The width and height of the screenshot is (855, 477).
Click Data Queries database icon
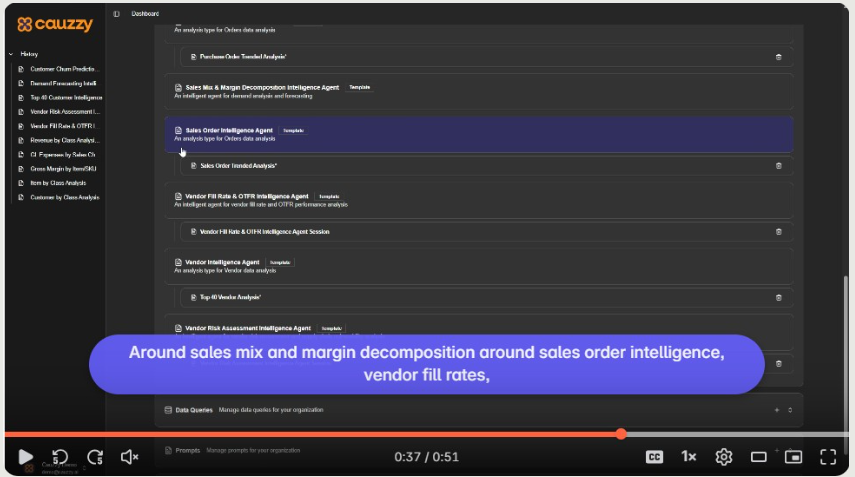pos(168,410)
